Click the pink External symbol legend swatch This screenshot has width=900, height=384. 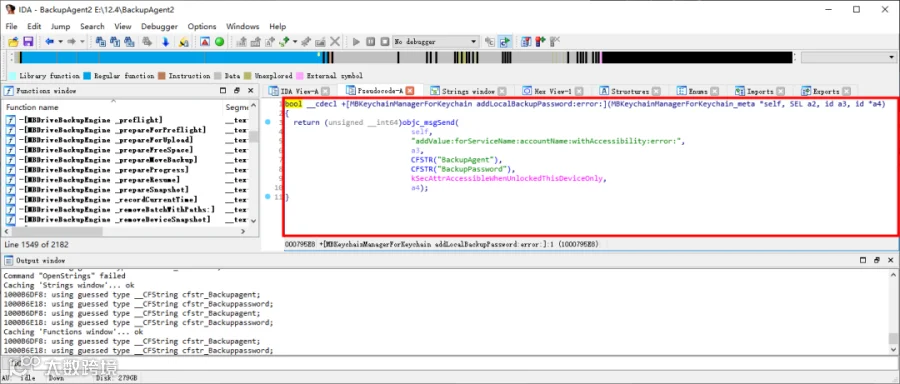point(300,76)
